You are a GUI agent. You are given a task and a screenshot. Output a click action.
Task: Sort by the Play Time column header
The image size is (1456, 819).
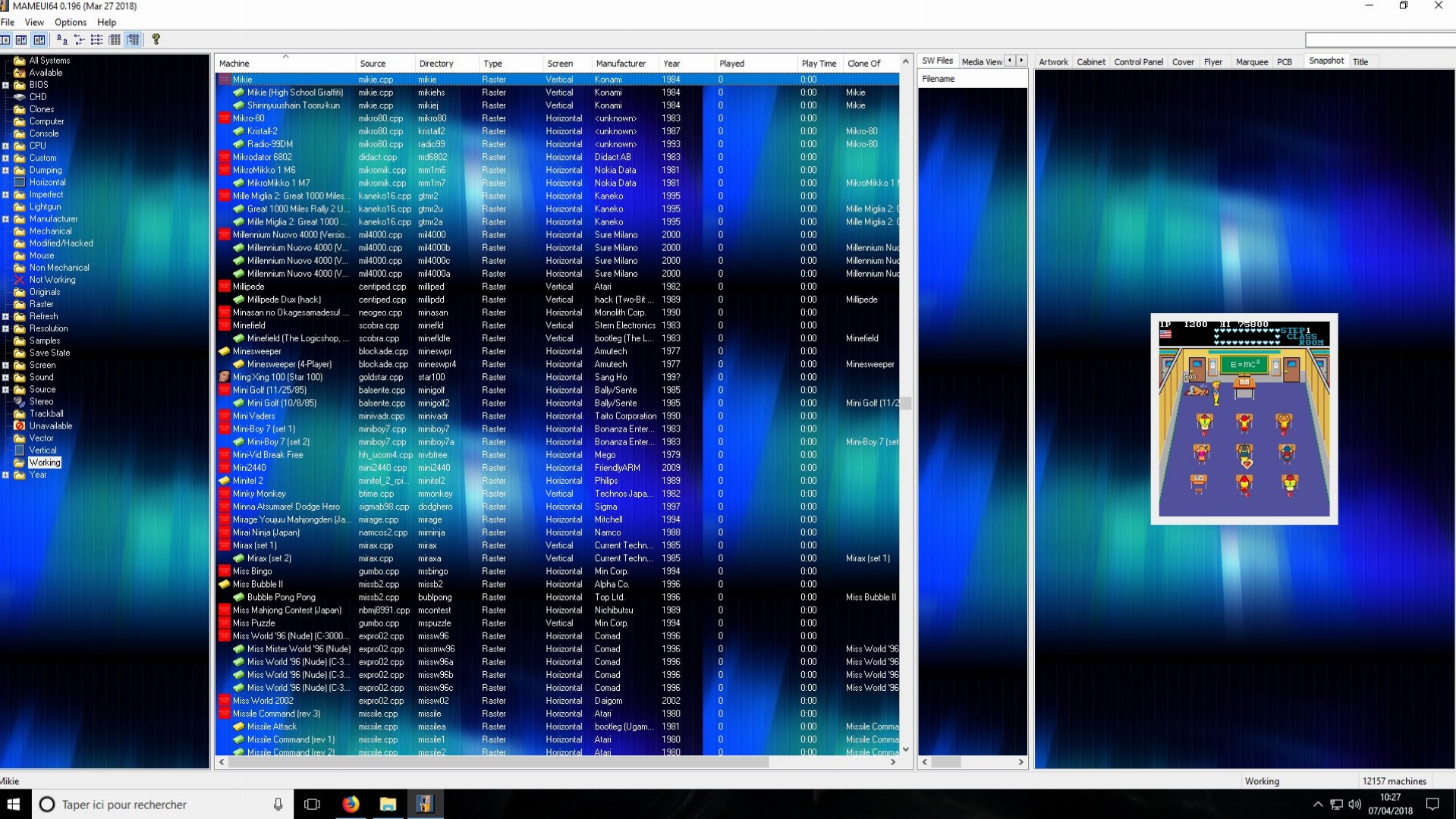point(819,63)
